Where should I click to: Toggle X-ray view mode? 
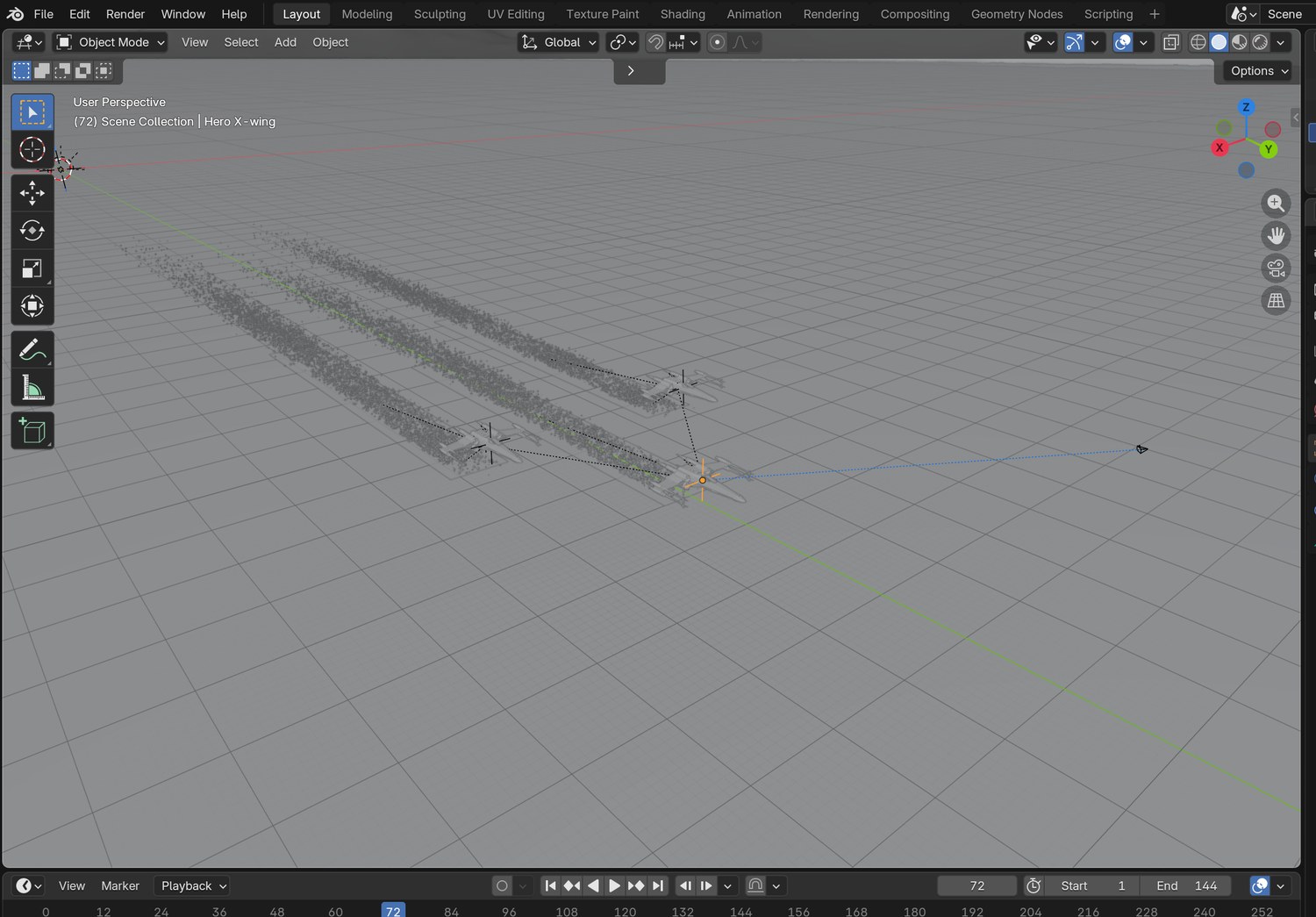click(x=1171, y=42)
